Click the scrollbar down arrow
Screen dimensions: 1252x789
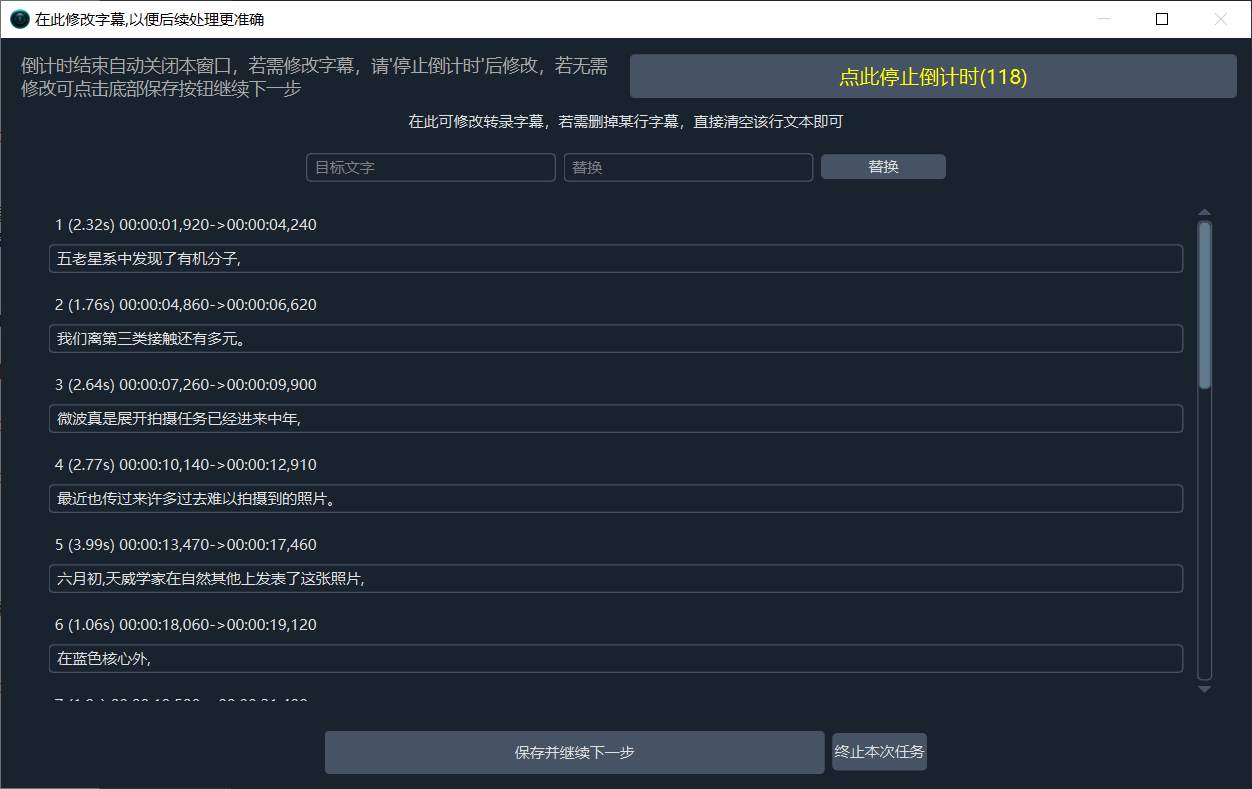point(1204,689)
